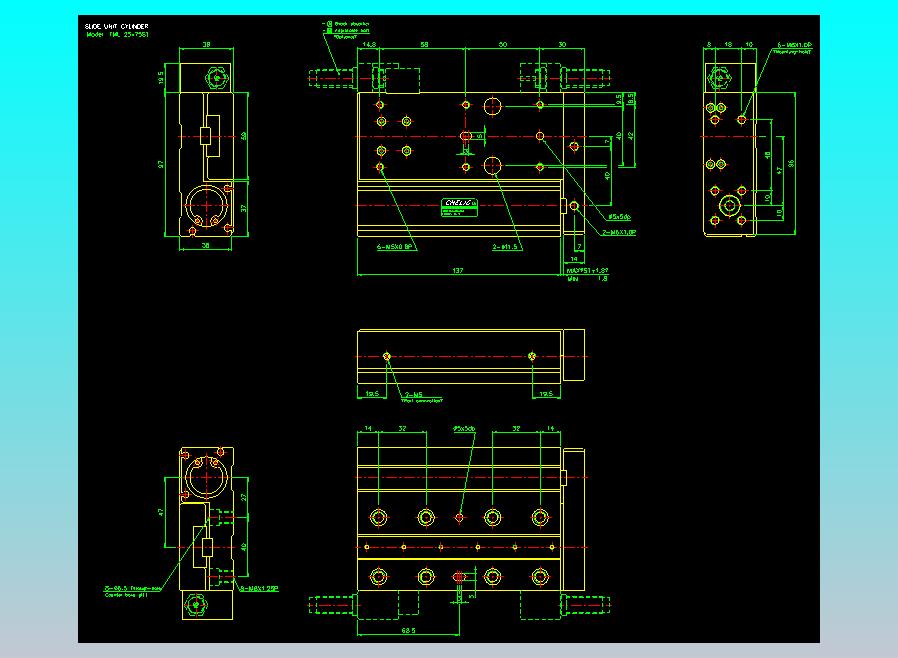Viewport: 898px width, 658px height.
Task: Click the 27 dimension value
Action: coord(244,498)
